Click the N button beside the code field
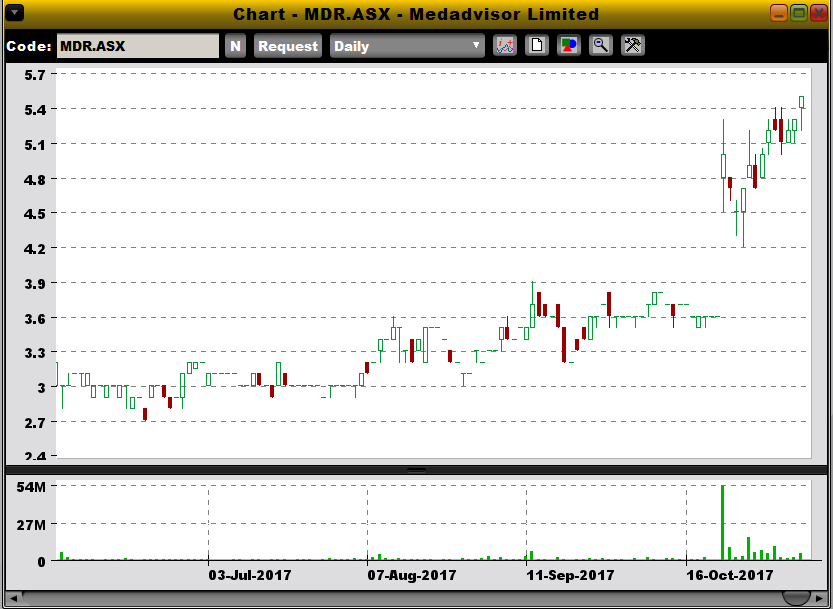This screenshot has height=609, width=833. click(x=235, y=46)
